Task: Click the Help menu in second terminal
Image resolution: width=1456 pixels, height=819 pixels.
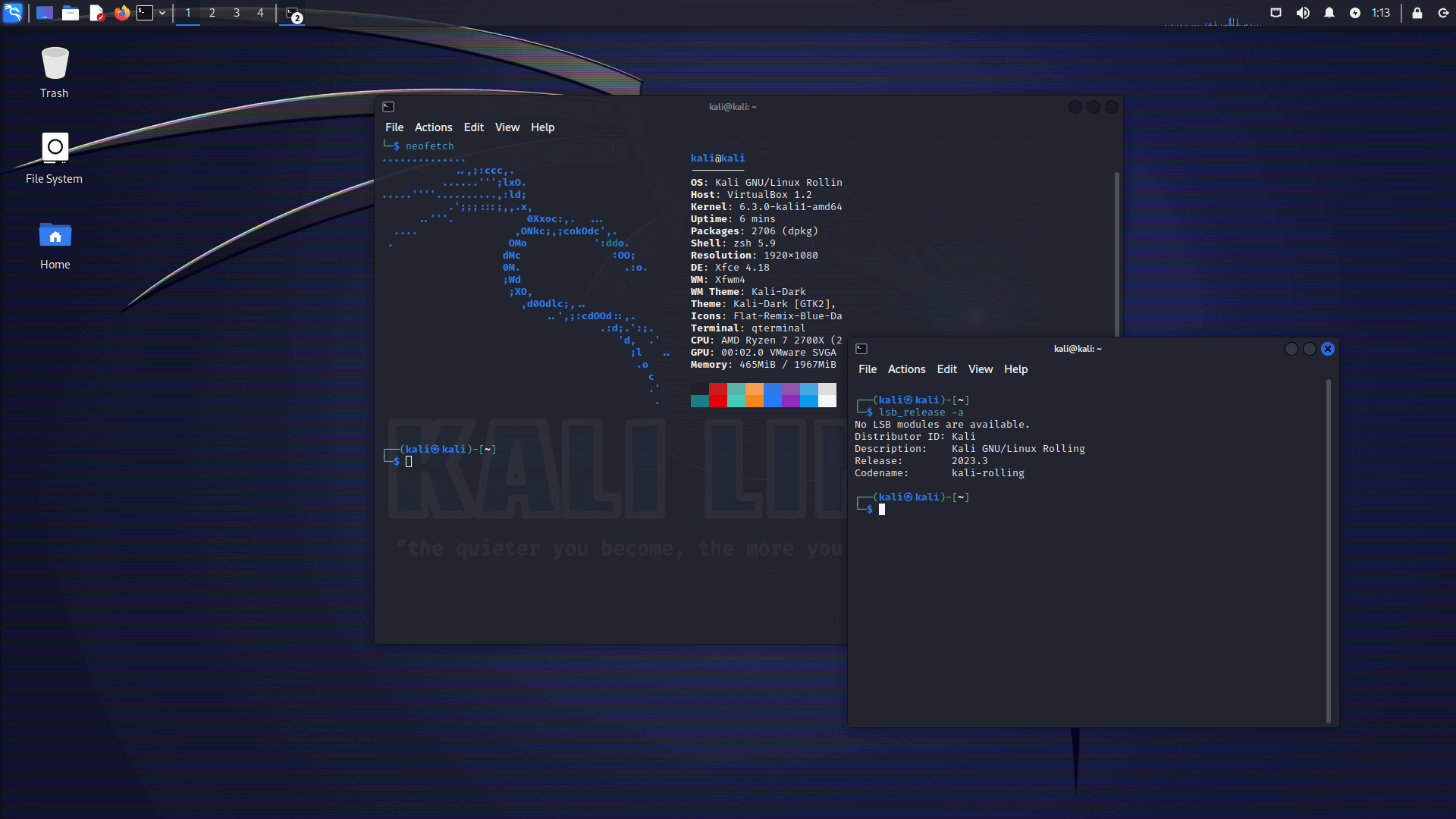Action: tap(1016, 369)
